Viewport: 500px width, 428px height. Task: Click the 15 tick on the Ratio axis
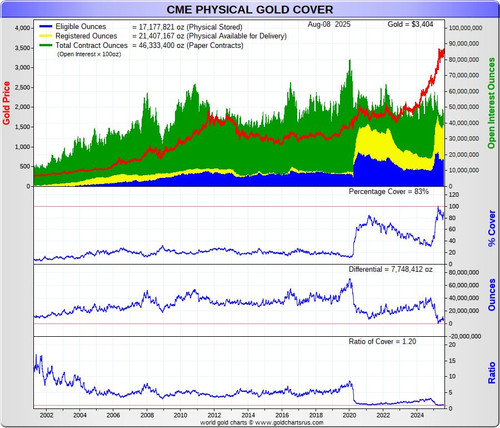[452, 361]
